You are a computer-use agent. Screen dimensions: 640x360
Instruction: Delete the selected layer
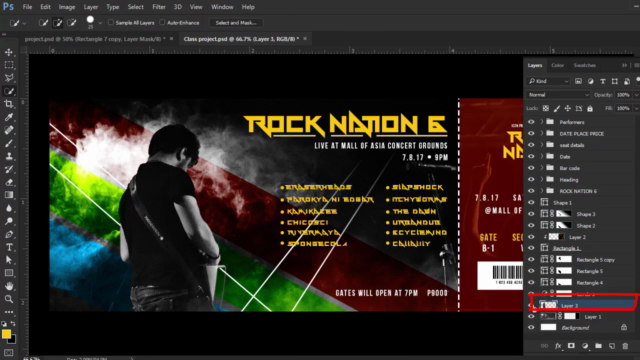point(625,346)
